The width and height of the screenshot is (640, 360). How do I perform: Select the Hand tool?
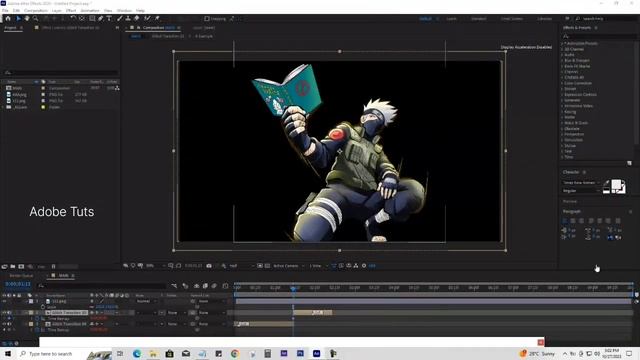(27, 18)
